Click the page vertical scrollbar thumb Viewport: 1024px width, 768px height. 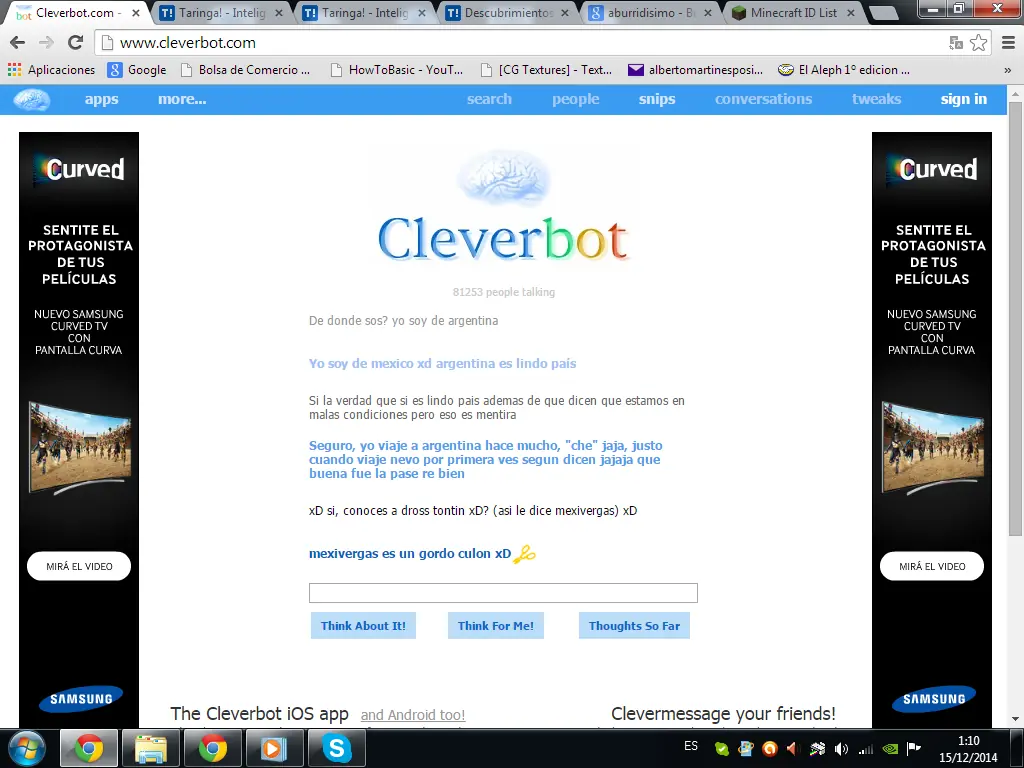pyautogui.click(x=1015, y=319)
